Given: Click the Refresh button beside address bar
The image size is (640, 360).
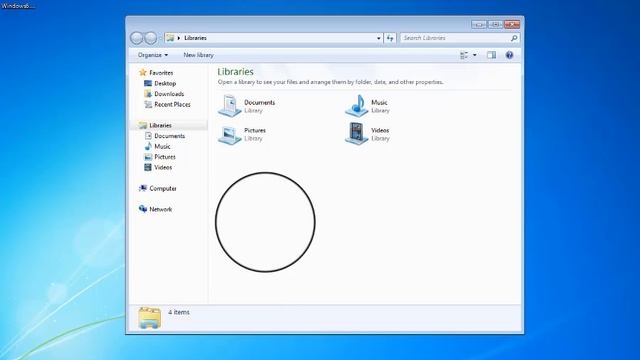Looking at the screenshot, I should pos(390,38).
